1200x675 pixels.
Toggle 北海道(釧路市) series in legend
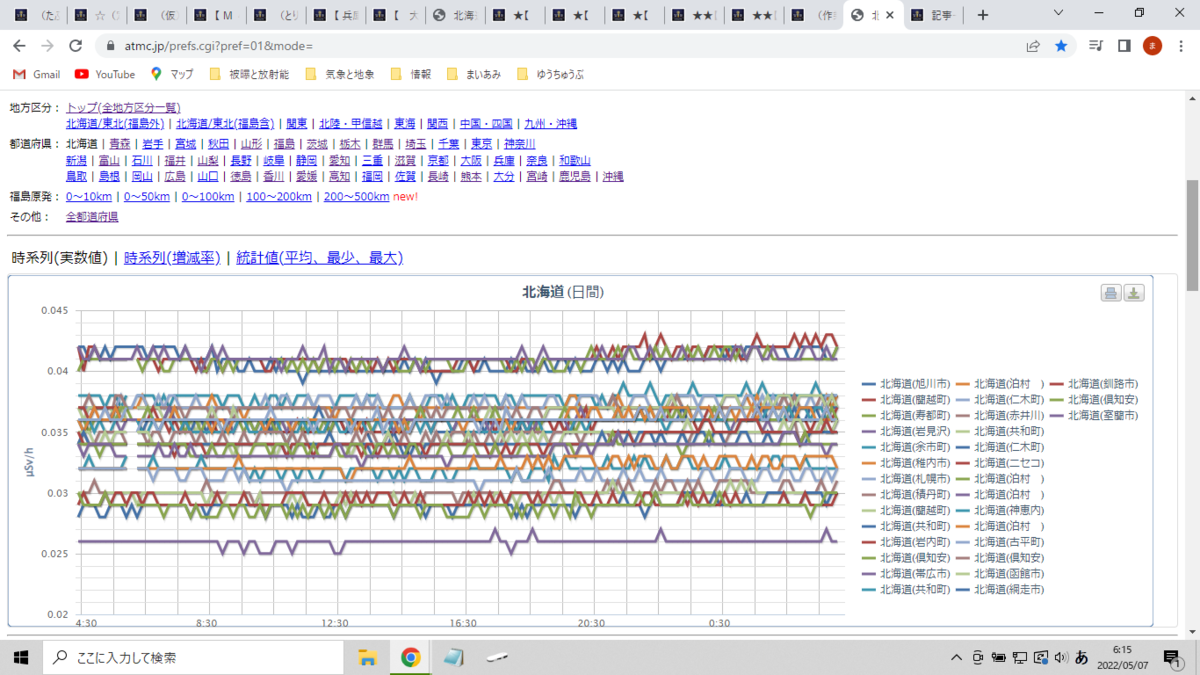tap(1093, 384)
